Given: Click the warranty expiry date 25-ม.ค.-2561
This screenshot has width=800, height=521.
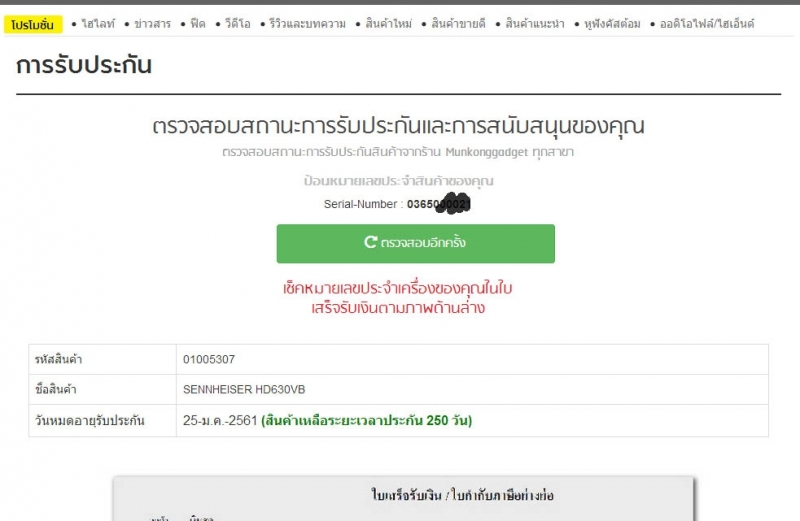Looking at the screenshot, I should pyautogui.click(x=219, y=421).
